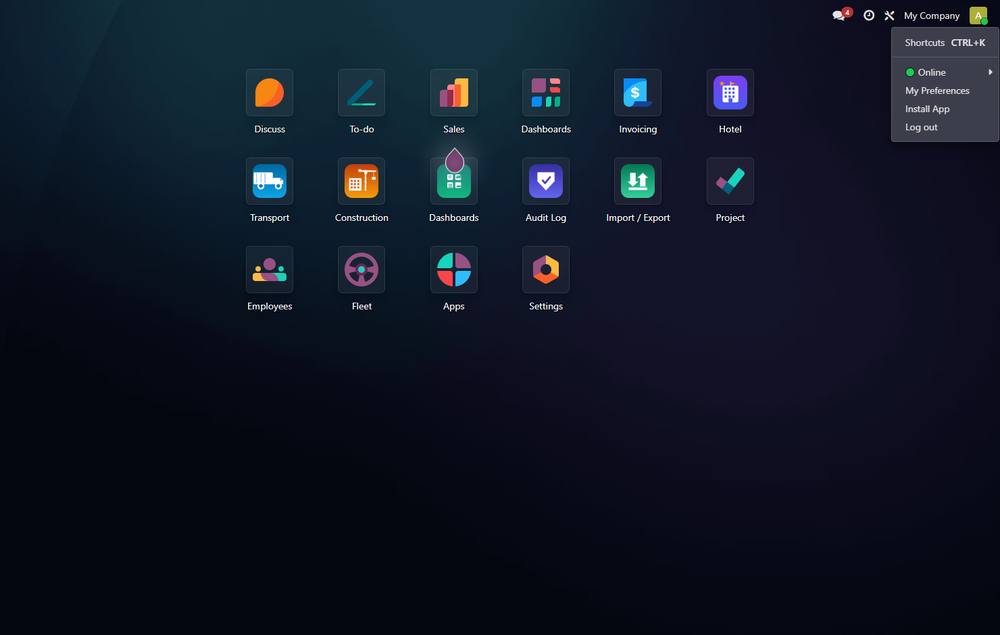The height and width of the screenshot is (635, 1000).
Task: Show activities via the clock icon
Action: pyautogui.click(x=869, y=15)
